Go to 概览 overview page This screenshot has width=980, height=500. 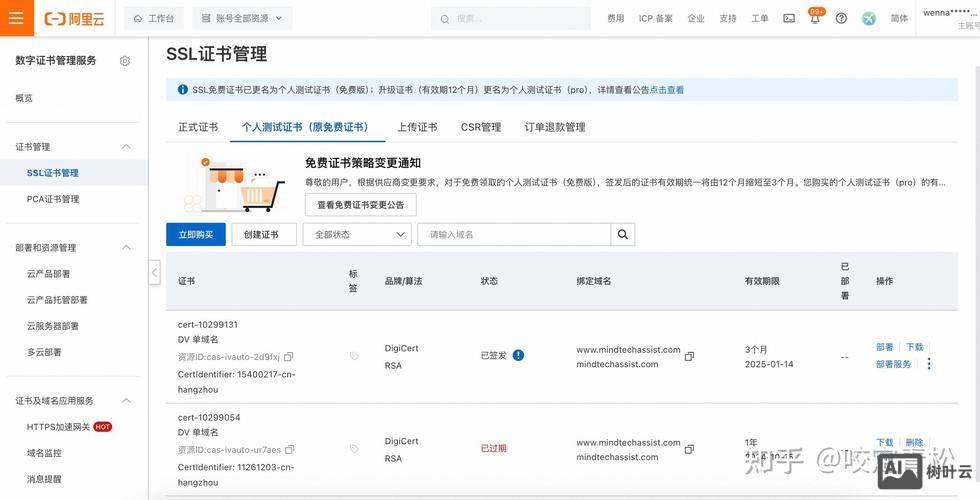click(24, 98)
